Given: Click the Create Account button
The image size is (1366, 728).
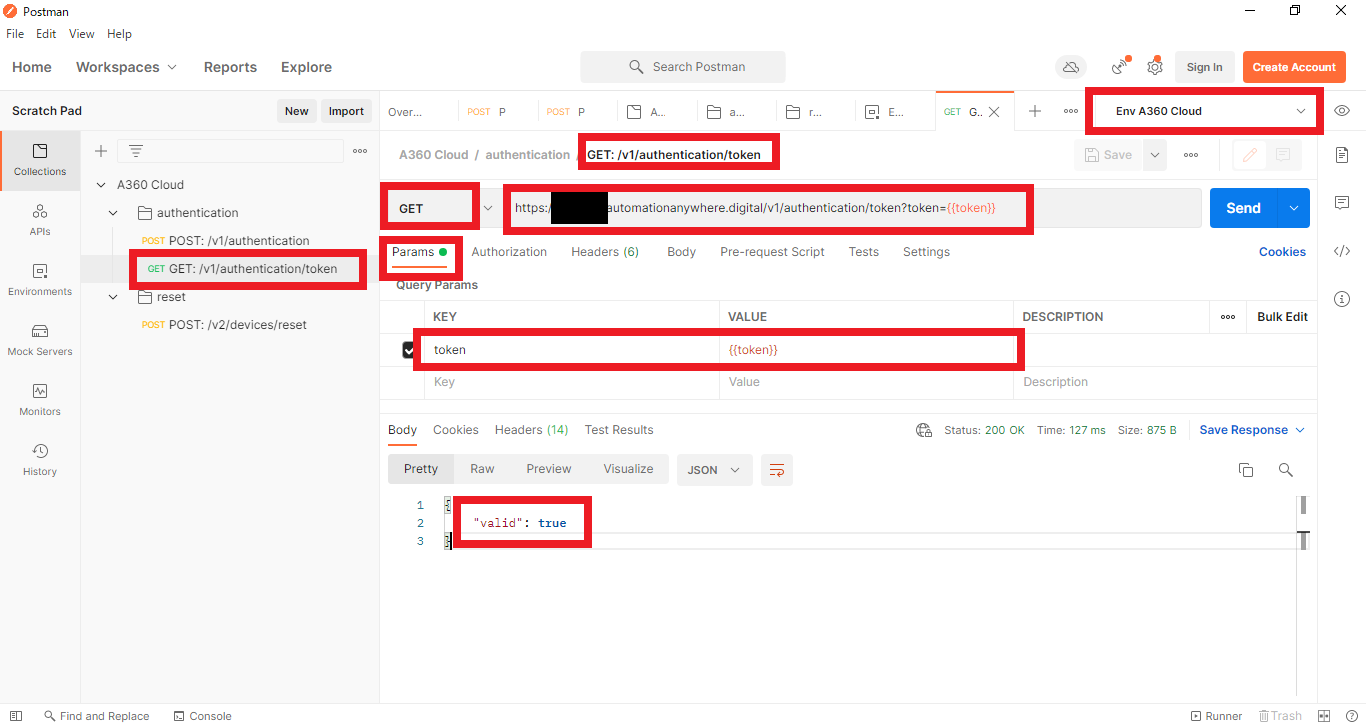Looking at the screenshot, I should [1294, 67].
